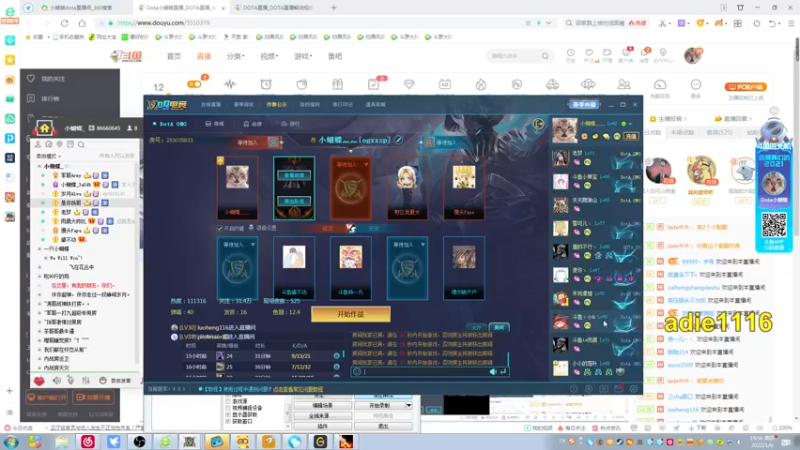800x450 pixels.
Task: Click the browser refresh icon
Action: click(x=64, y=23)
